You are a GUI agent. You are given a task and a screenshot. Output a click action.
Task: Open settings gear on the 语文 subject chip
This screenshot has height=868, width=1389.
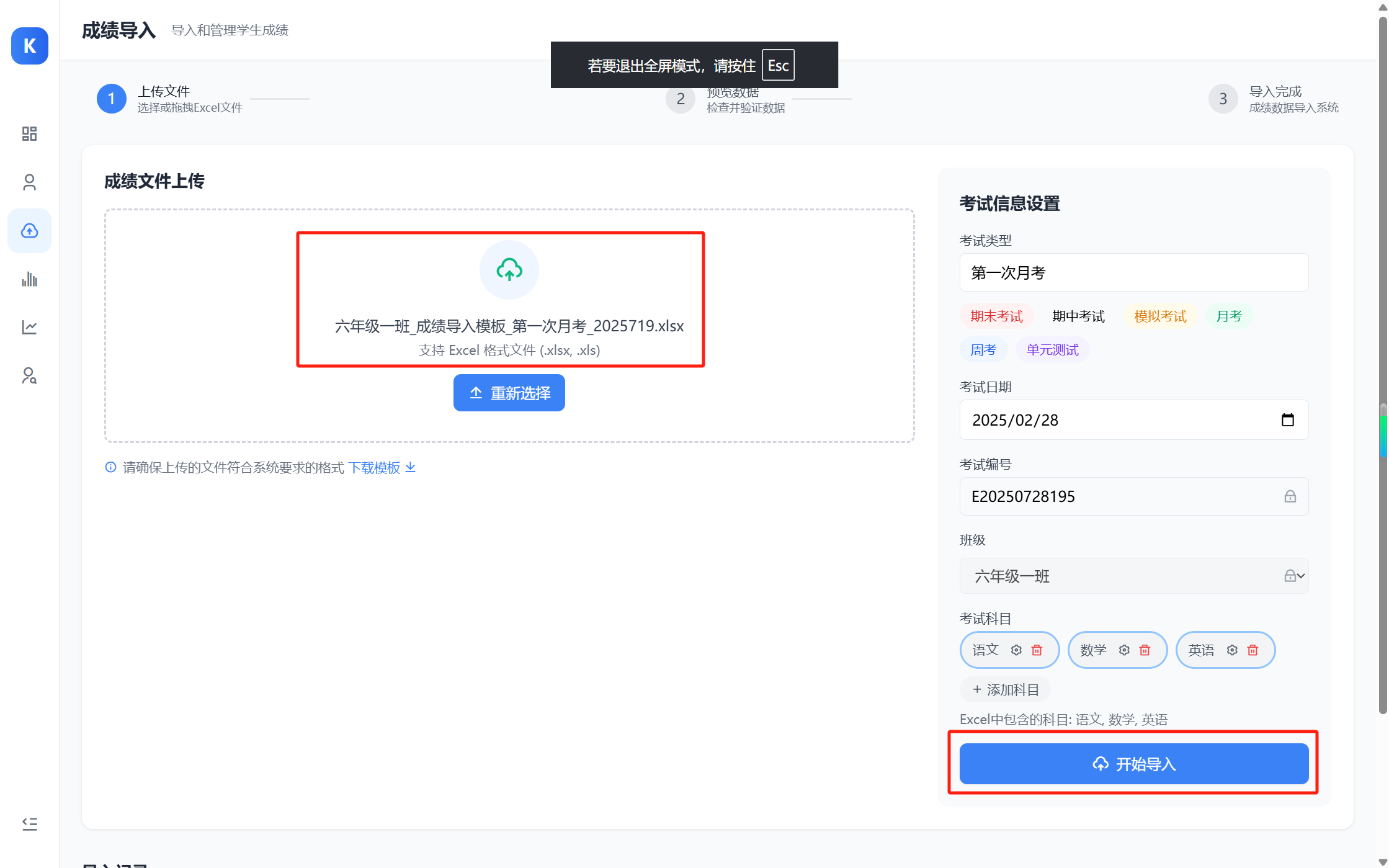click(x=1016, y=650)
